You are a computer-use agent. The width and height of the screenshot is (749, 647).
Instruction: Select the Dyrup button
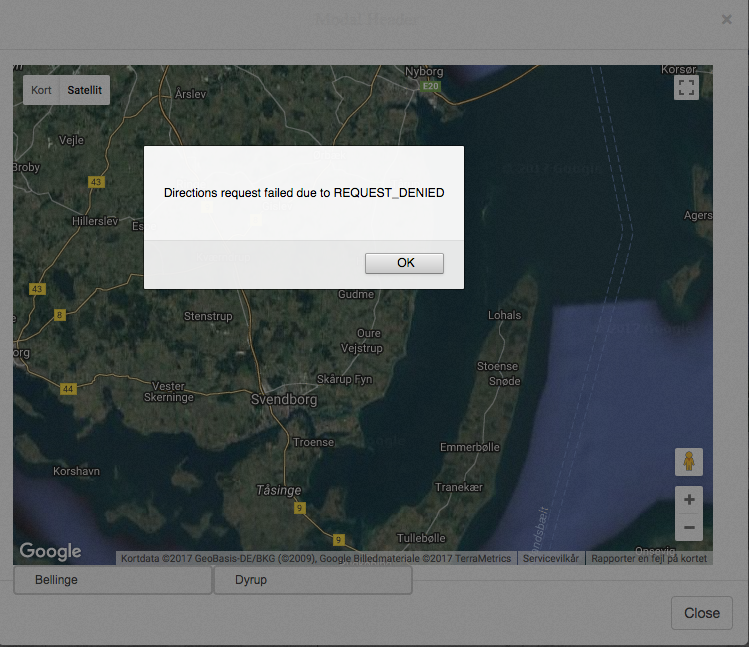(312, 580)
